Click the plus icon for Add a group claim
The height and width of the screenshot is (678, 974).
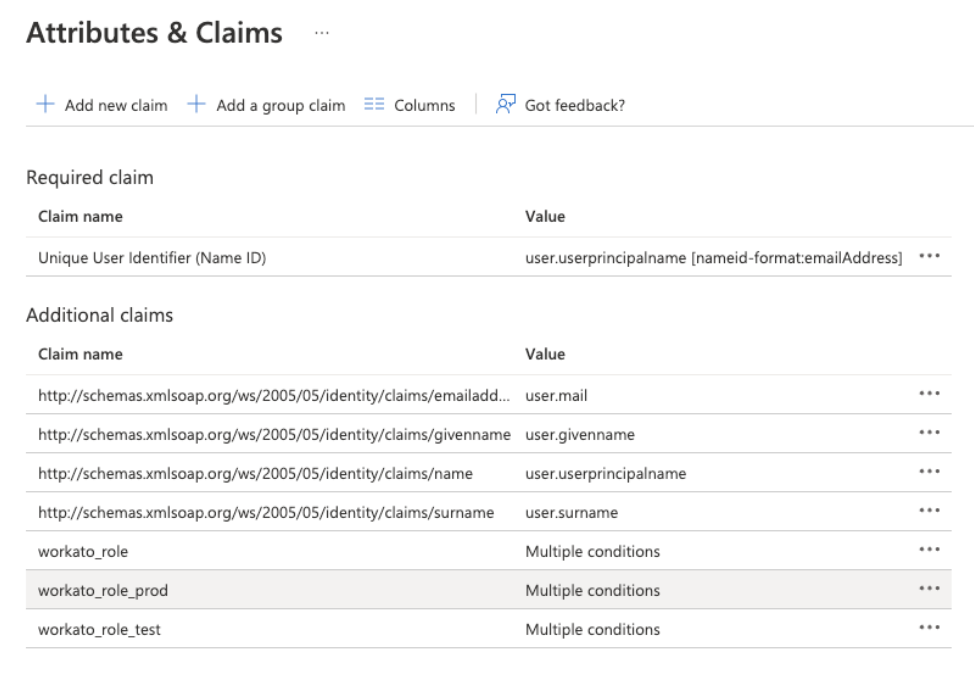tap(196, 105)
